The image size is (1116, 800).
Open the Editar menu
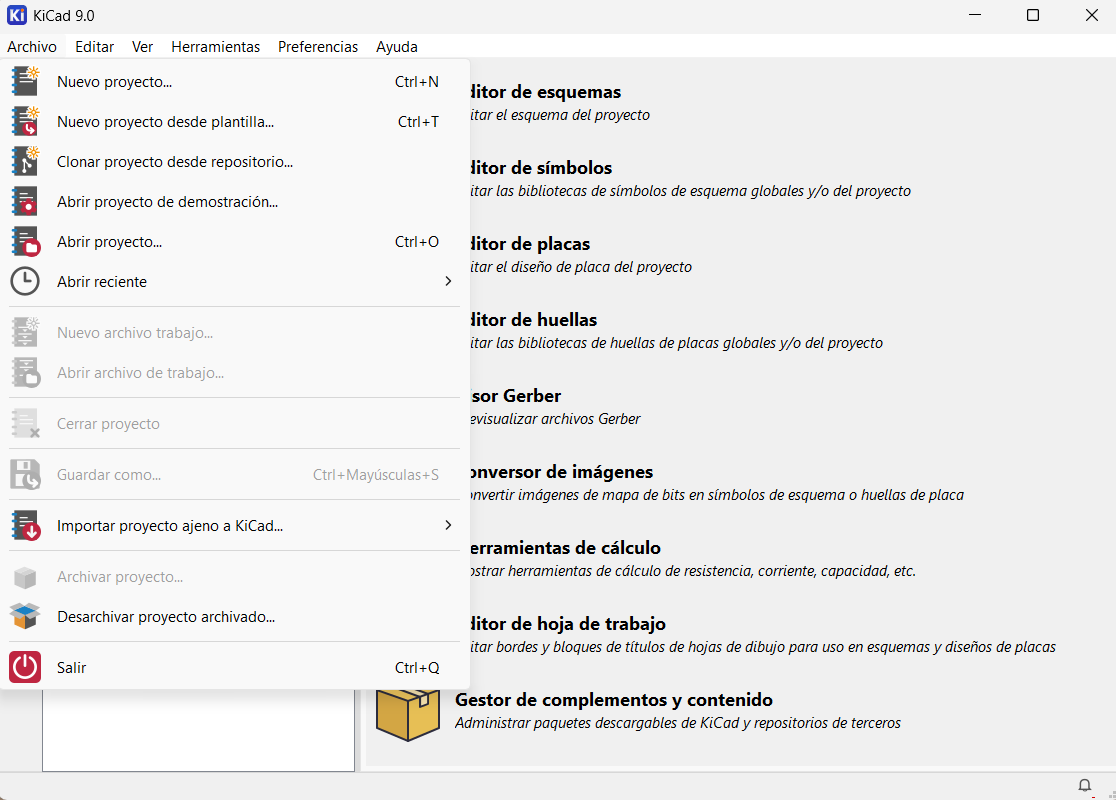click(94, 47)
